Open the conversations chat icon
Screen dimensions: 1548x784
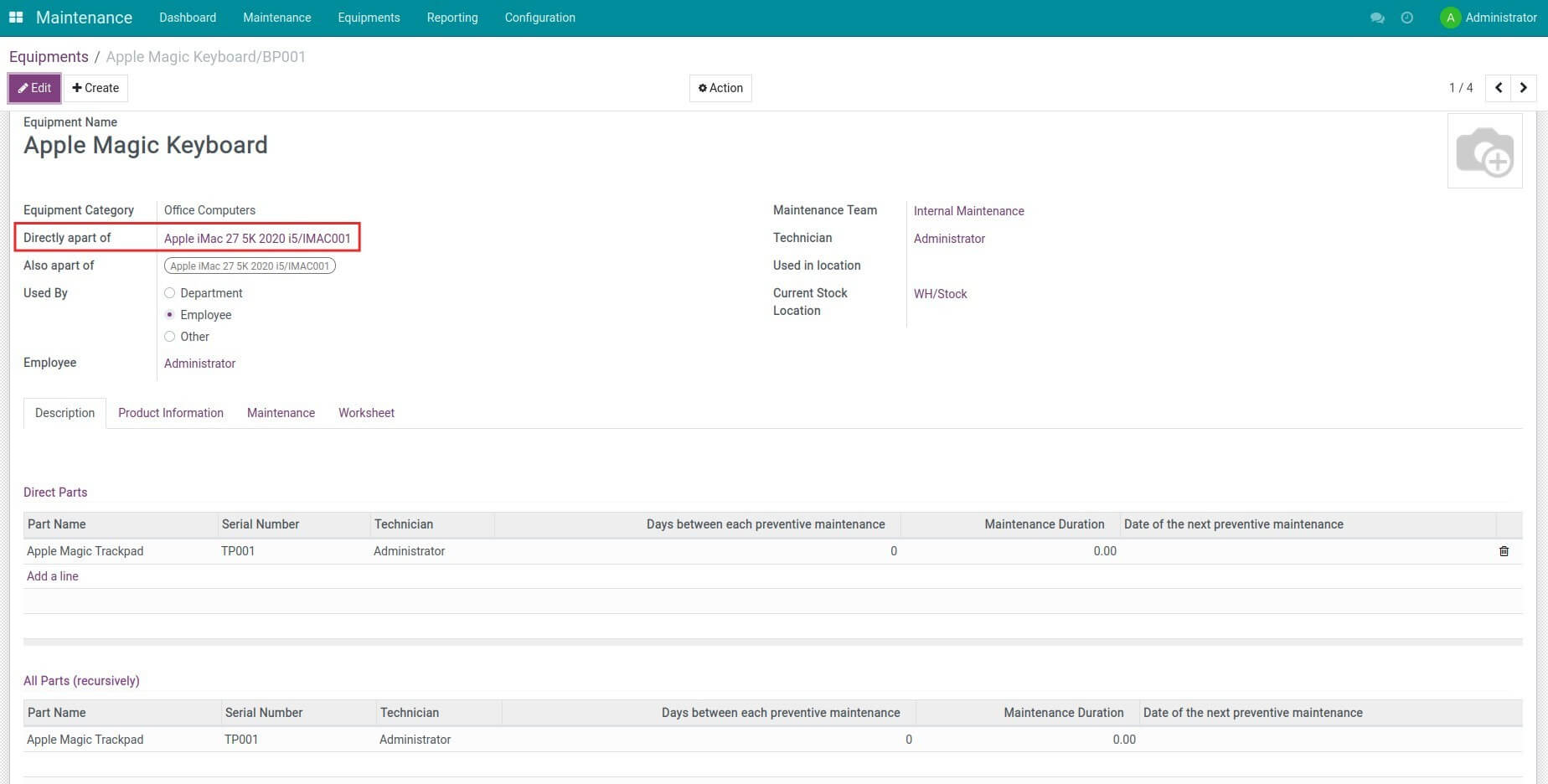[1376, 18]
